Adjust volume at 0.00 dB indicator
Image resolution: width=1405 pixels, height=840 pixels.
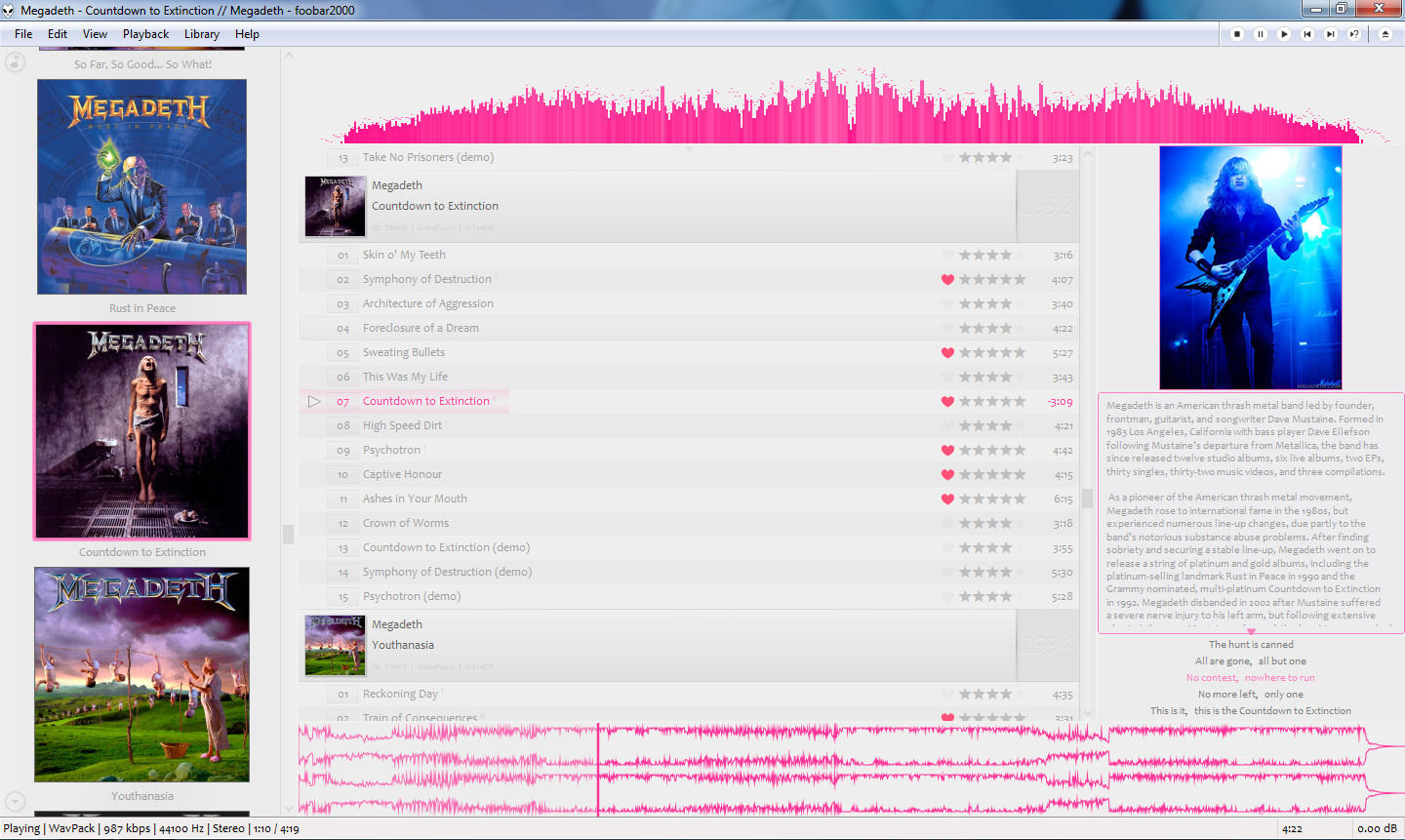1377,828
